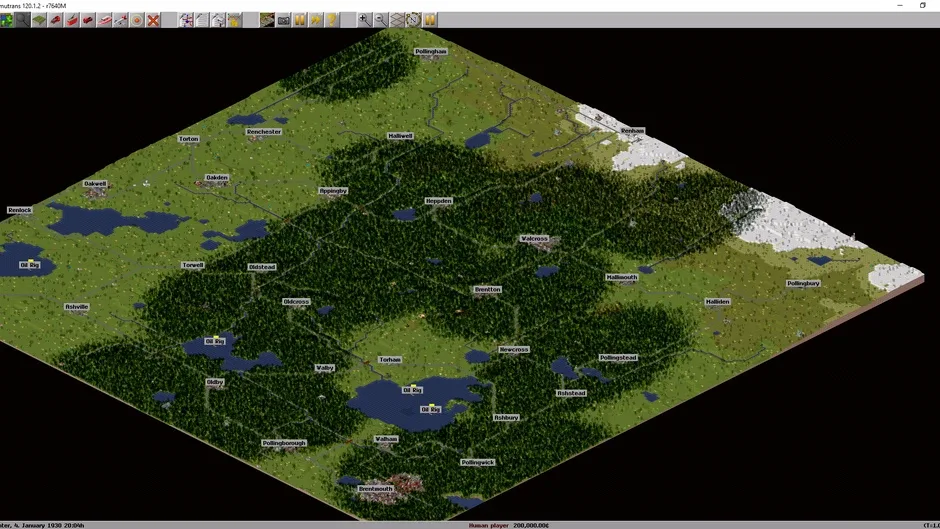Select the Heppden town label

coord(438,201)
